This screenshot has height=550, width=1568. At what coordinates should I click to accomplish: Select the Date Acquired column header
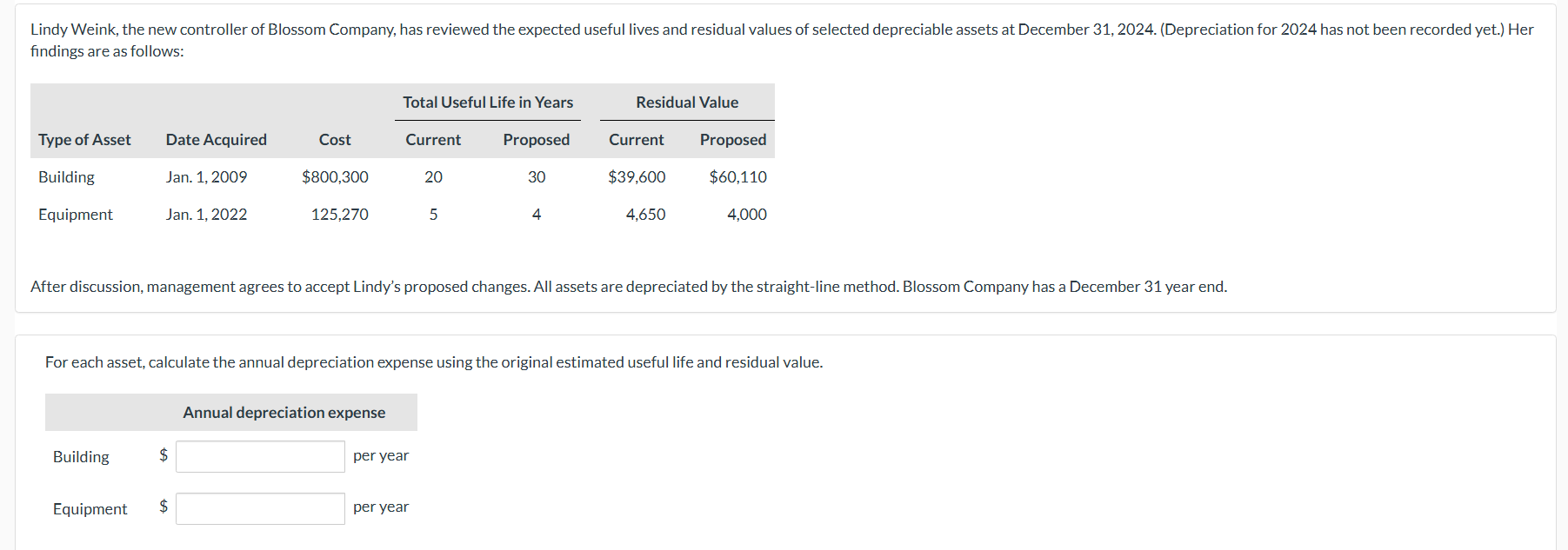(x=216, y=140)
